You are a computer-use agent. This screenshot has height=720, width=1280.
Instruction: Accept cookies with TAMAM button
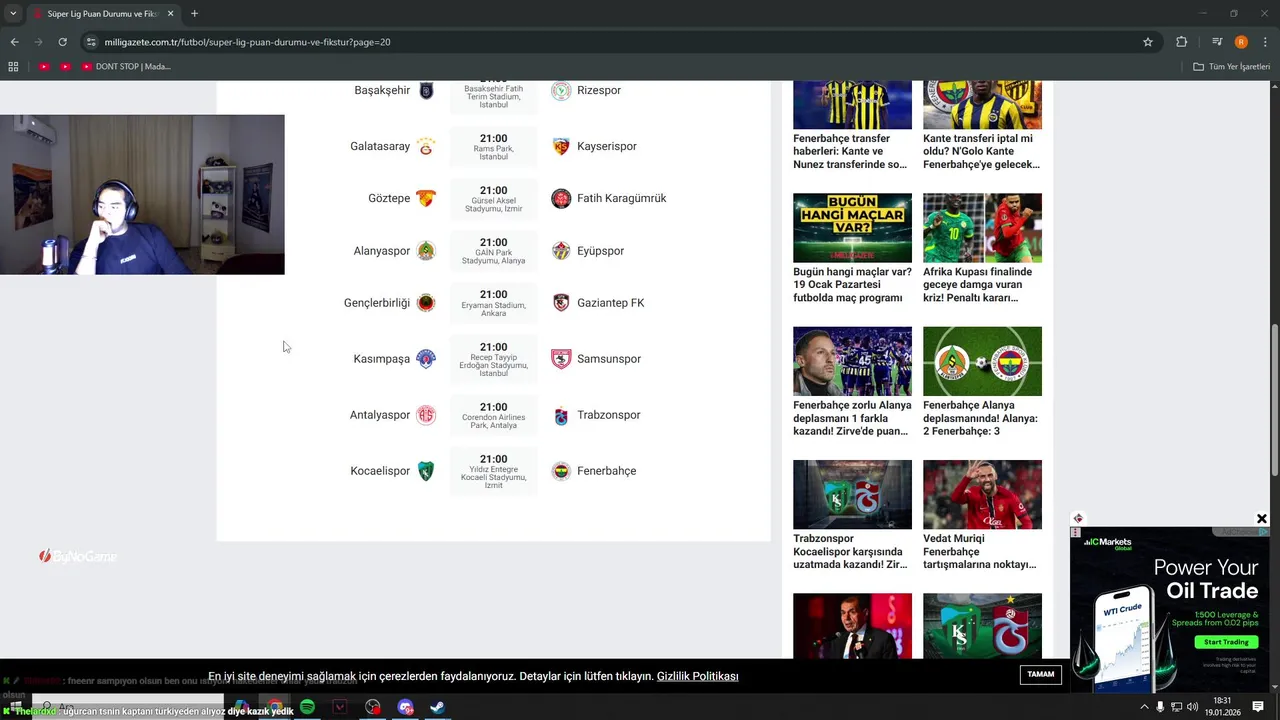click(1041, 674)
